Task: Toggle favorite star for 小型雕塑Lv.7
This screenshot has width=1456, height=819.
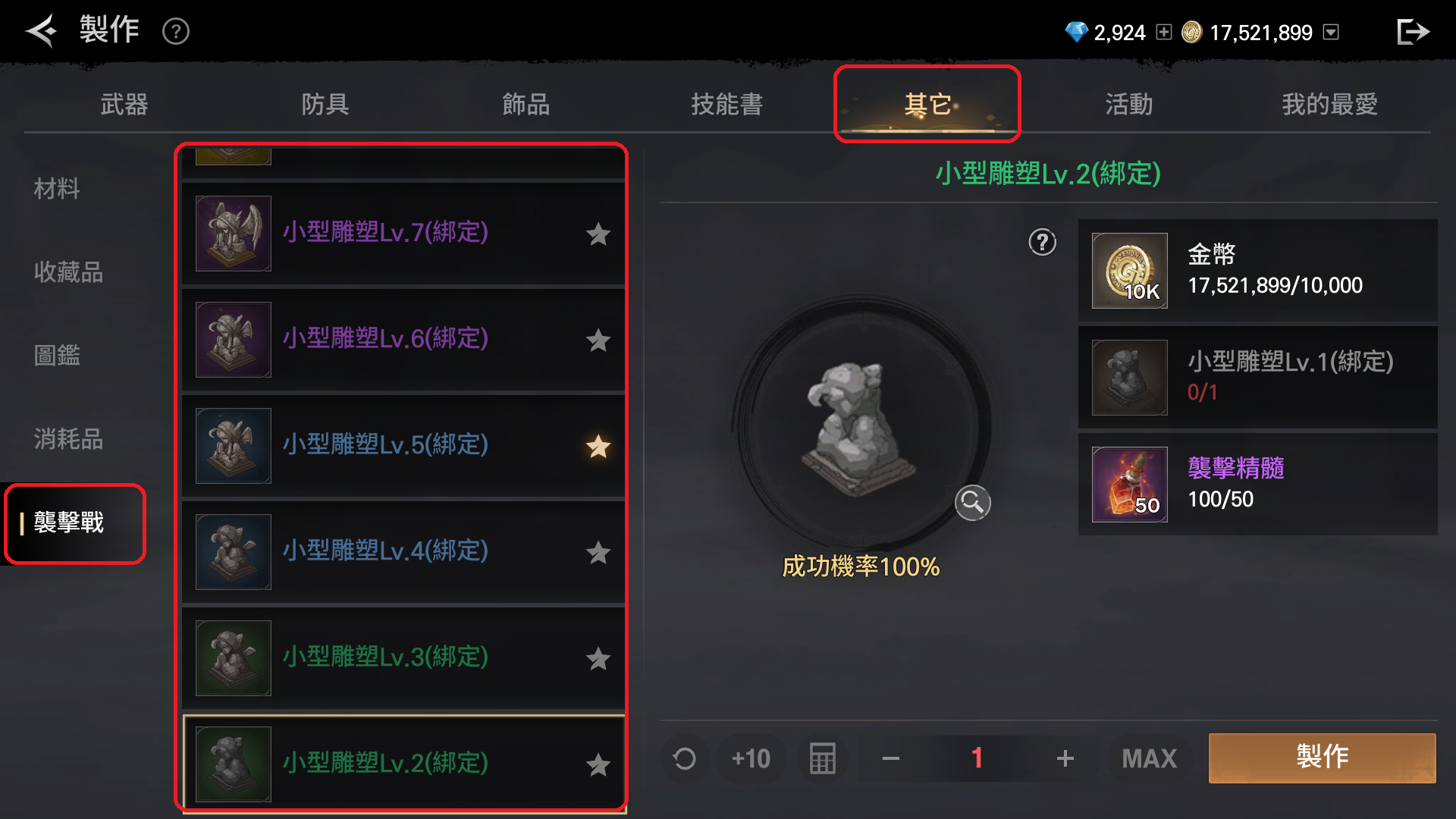Action: [598, 234]
